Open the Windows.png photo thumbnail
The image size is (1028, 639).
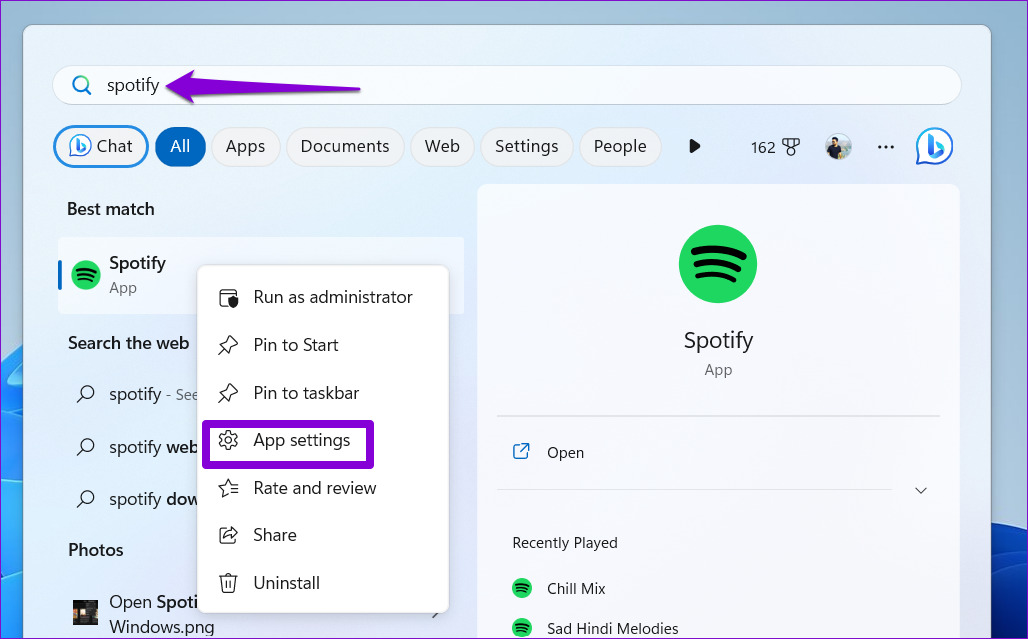coord(85,613)
